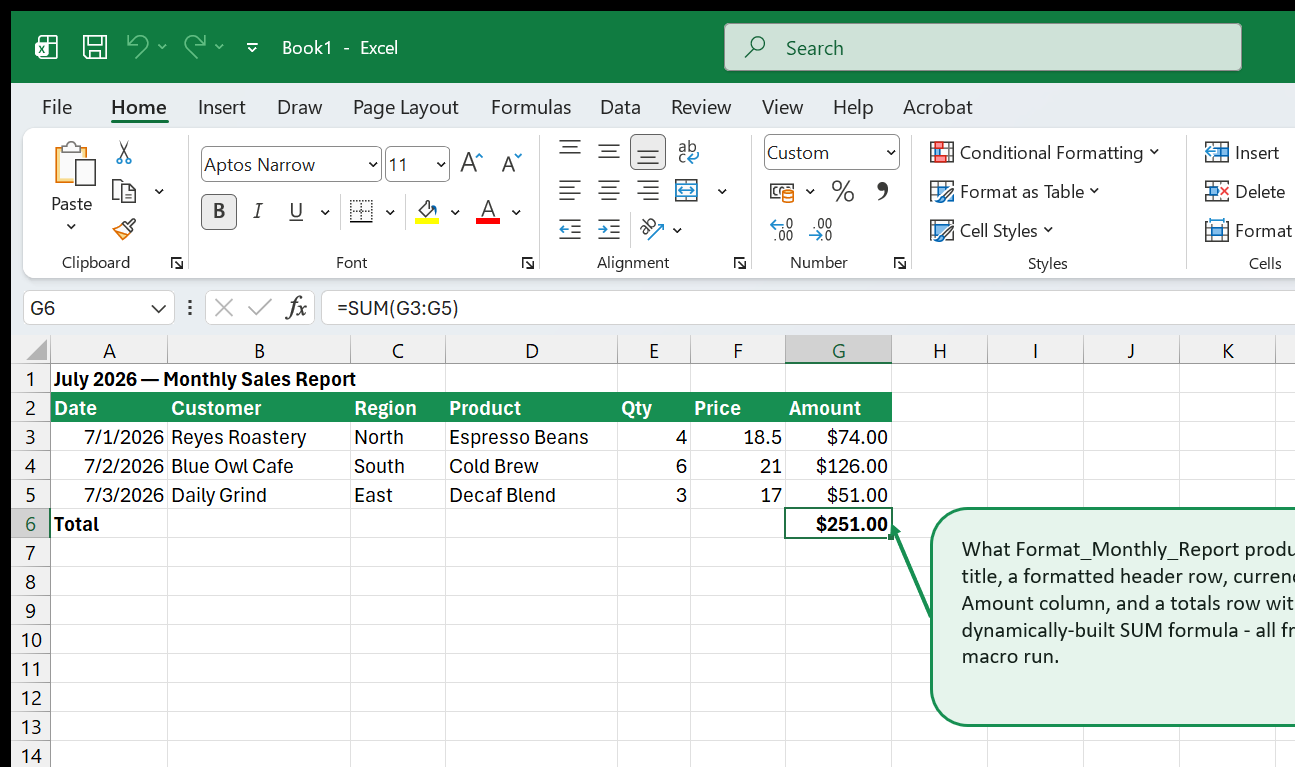Open the font size dropdown

point(441,165)
